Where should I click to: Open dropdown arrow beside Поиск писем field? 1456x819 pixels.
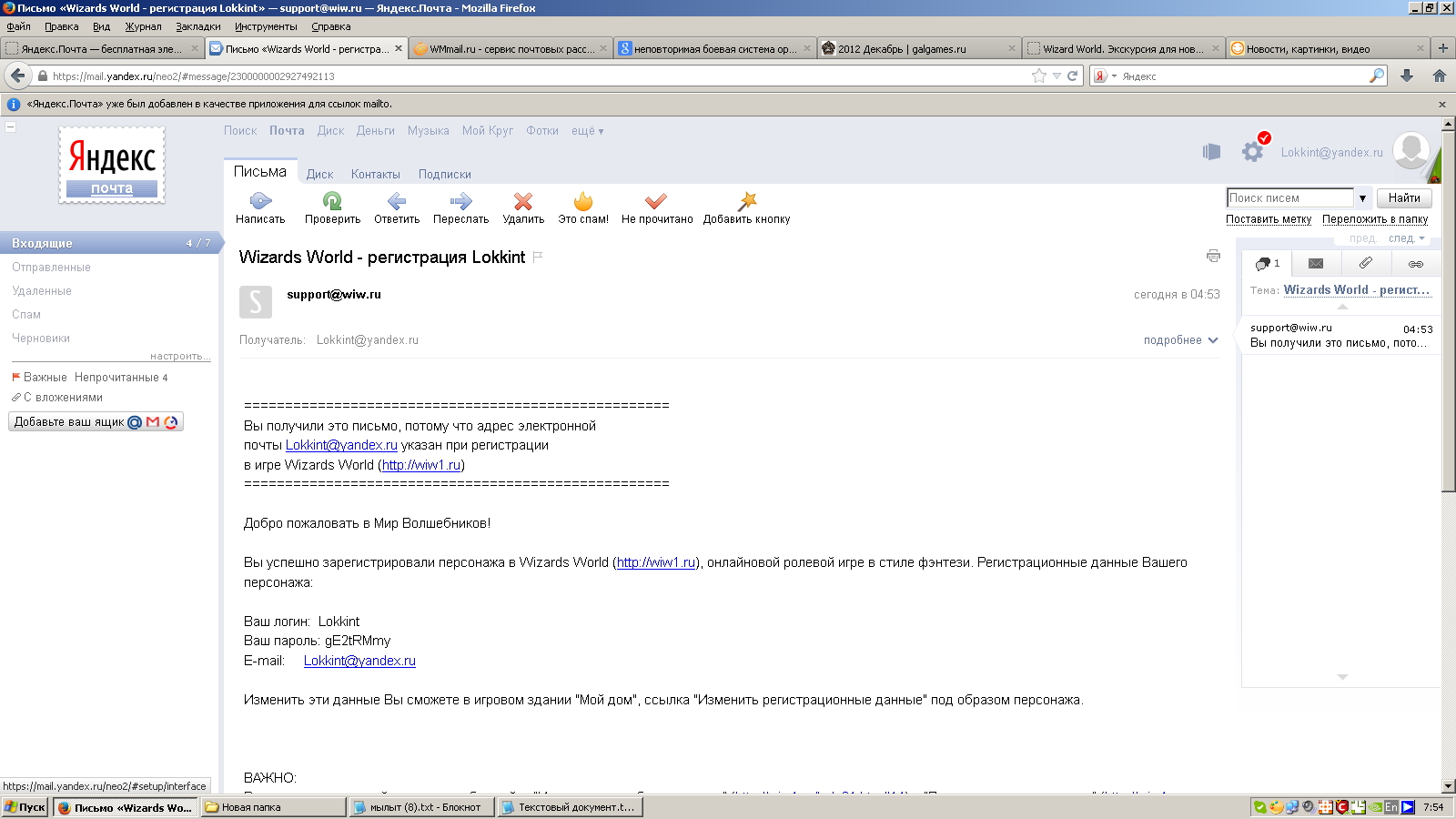(x=1362, y=198)
